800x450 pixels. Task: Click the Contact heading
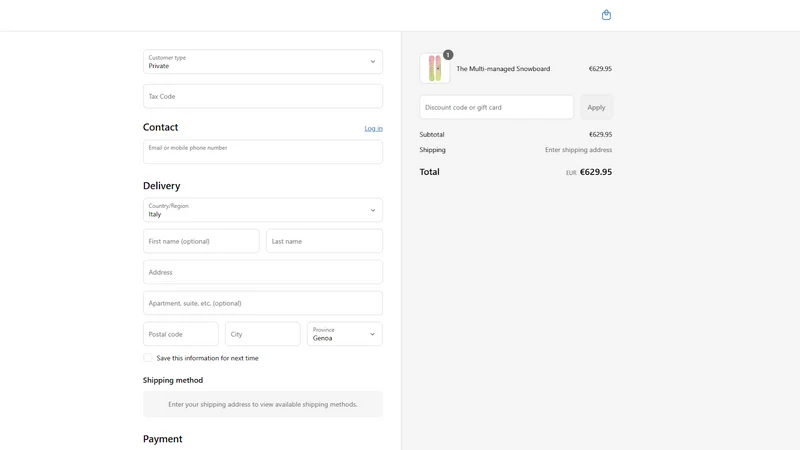(160, 127)
